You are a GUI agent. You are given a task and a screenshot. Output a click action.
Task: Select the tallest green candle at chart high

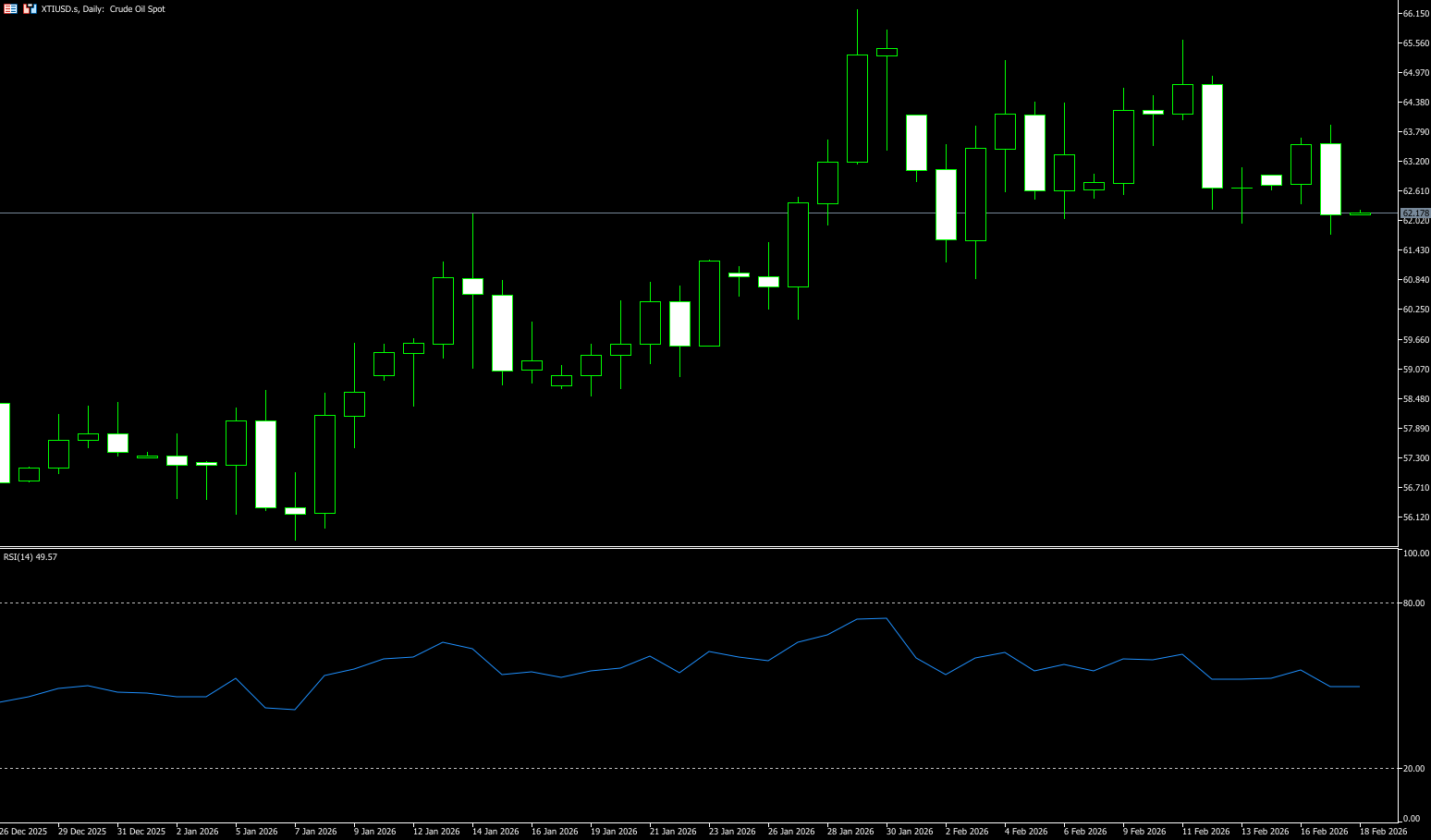857,108
